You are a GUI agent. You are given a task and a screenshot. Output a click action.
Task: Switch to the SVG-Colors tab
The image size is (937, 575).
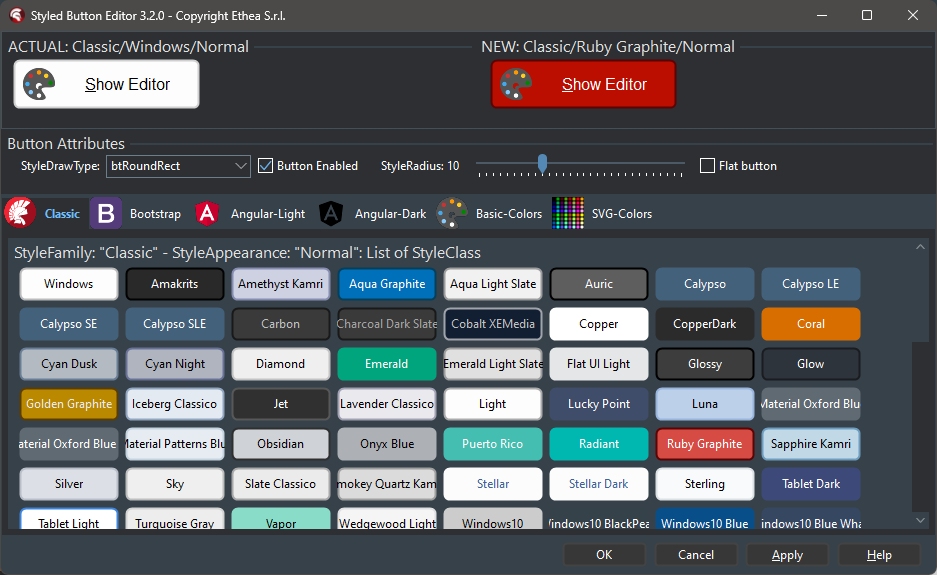pos(621,214)
